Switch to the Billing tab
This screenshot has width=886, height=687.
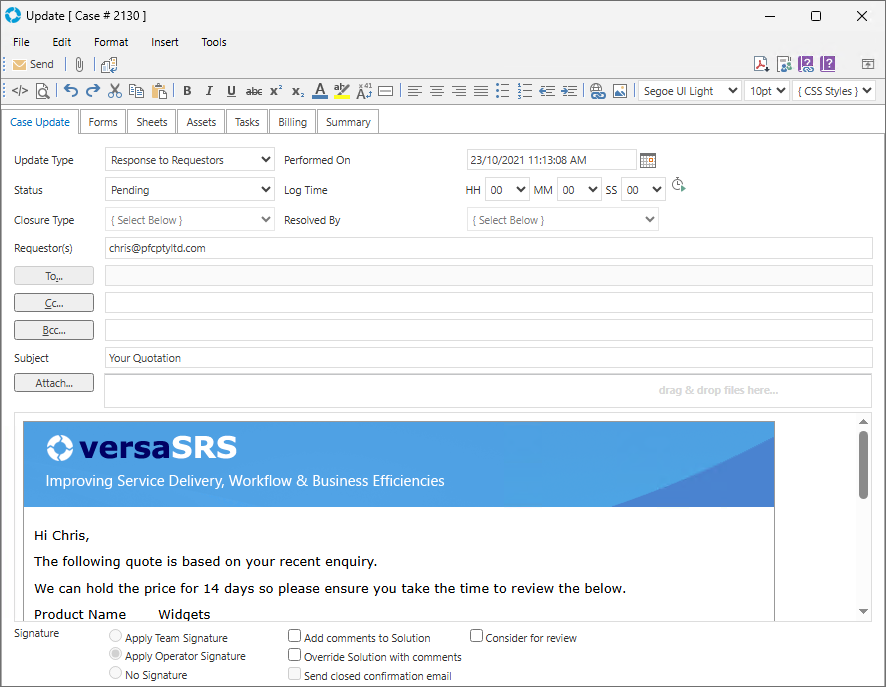pyautogui.click(x=292, y=122)
